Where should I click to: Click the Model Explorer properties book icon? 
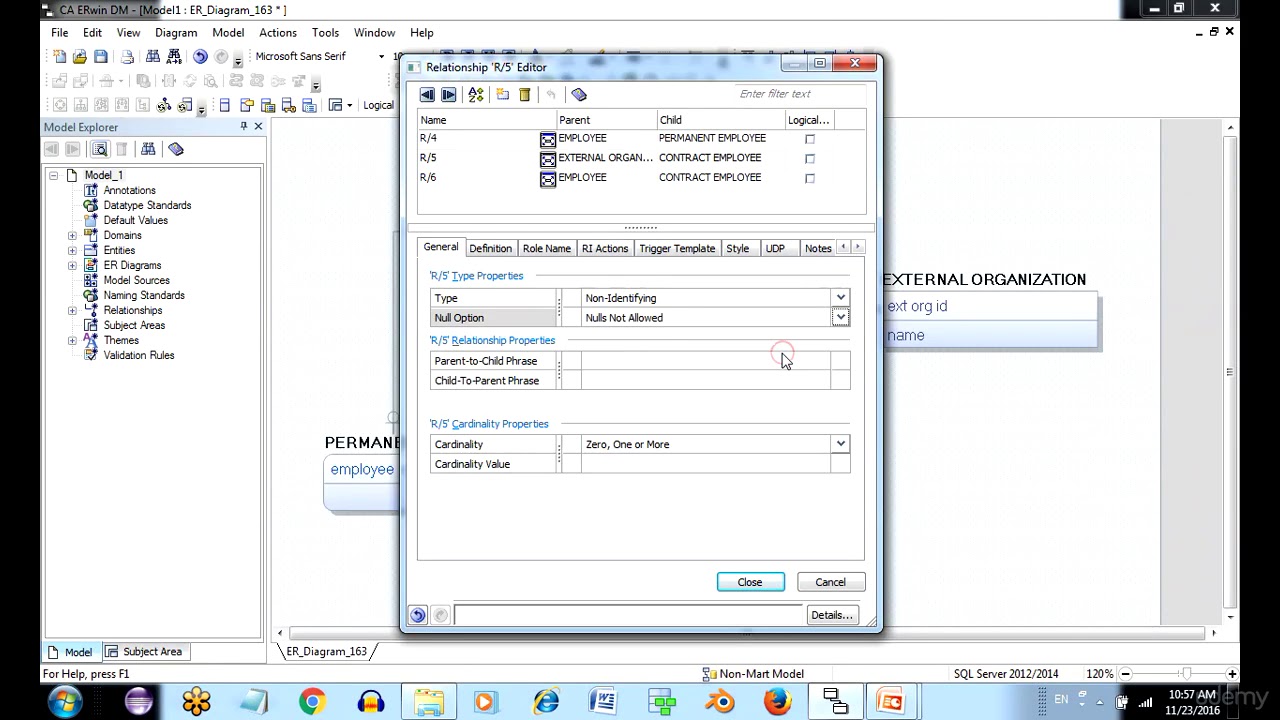(176, 149)
